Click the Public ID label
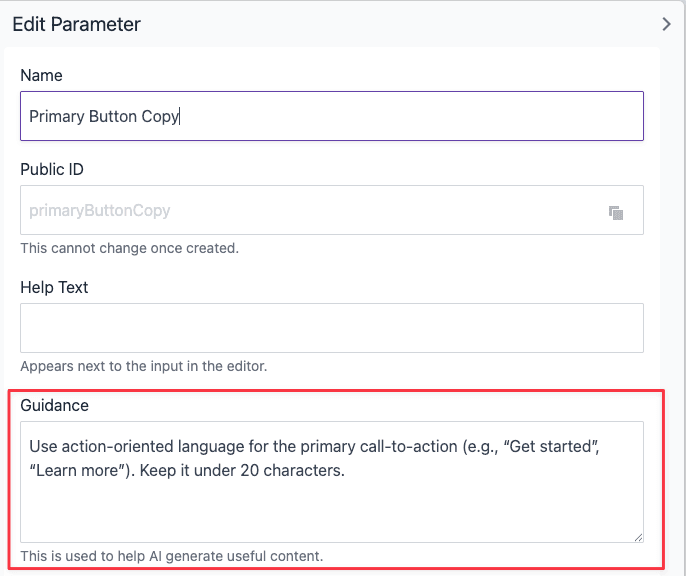 click(x=52, y=170)
